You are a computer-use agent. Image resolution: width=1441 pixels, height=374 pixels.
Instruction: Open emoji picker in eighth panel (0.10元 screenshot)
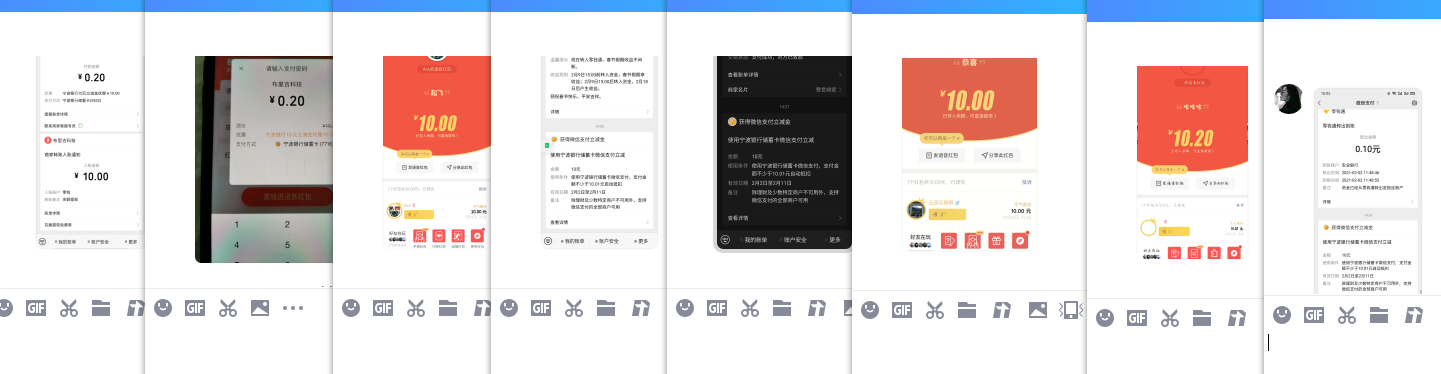tap(1281, 316)
